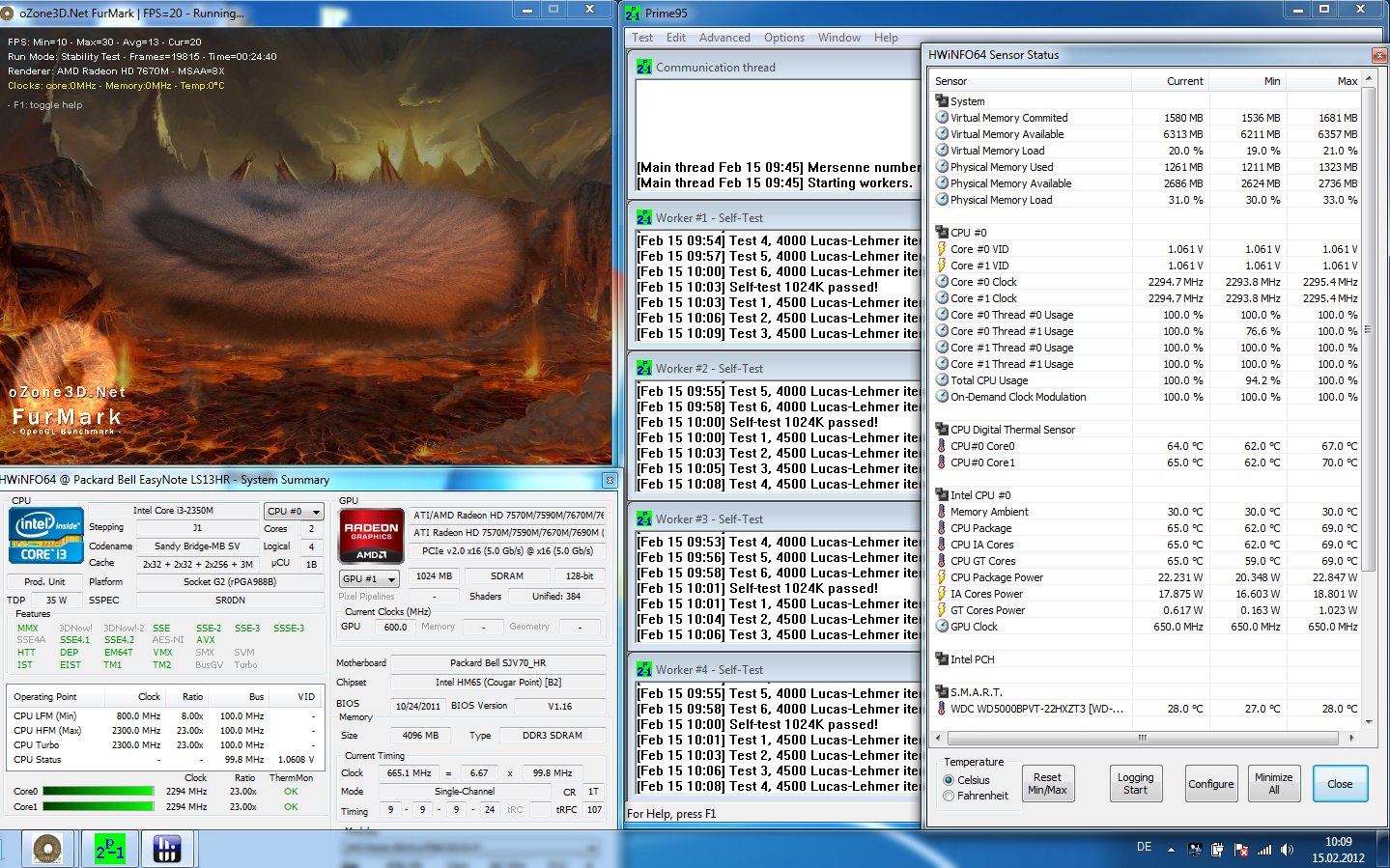The image size is (1390, 868).
Task: Click the CPU Digital Thermal Sensor group icon
Action: click(942, 429)
